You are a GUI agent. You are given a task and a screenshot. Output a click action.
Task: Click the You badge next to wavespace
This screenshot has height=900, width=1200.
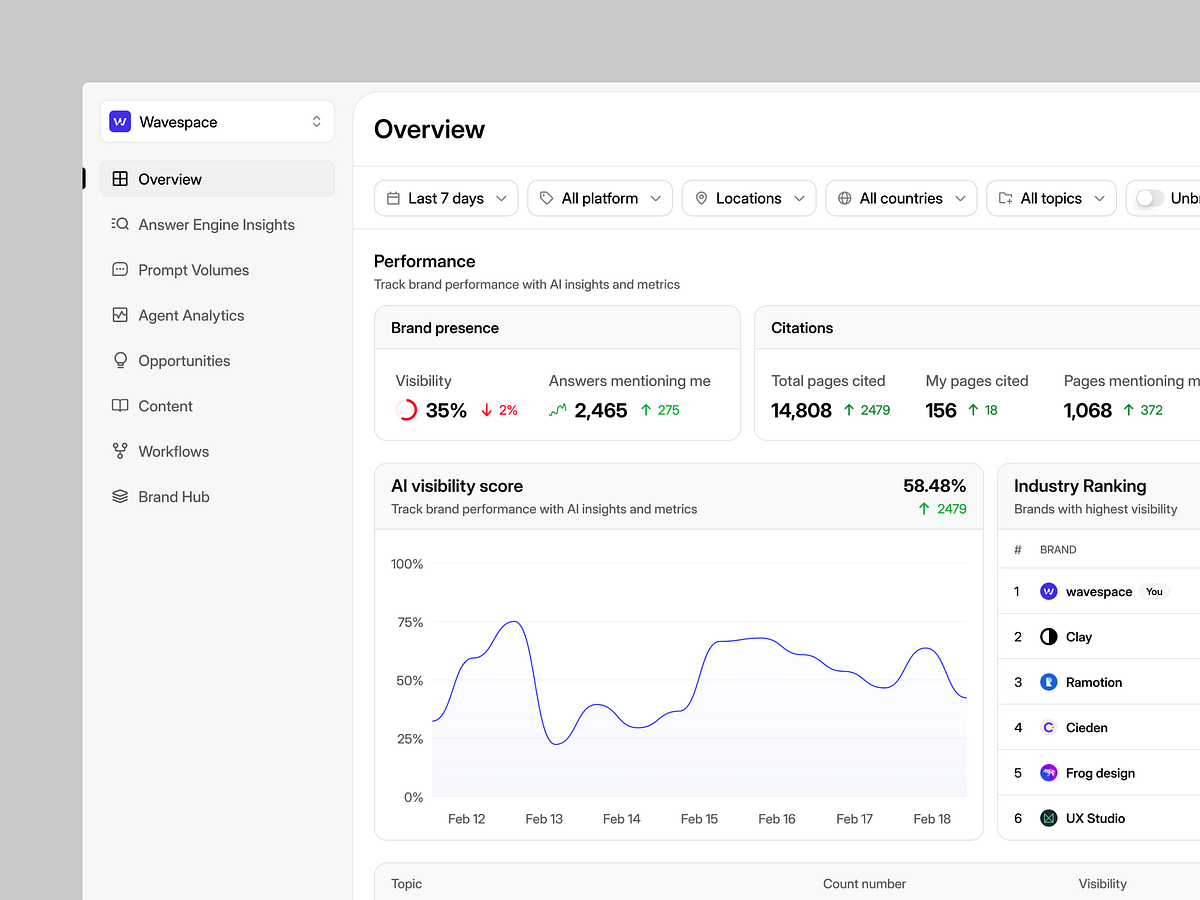pos(1153,591)
